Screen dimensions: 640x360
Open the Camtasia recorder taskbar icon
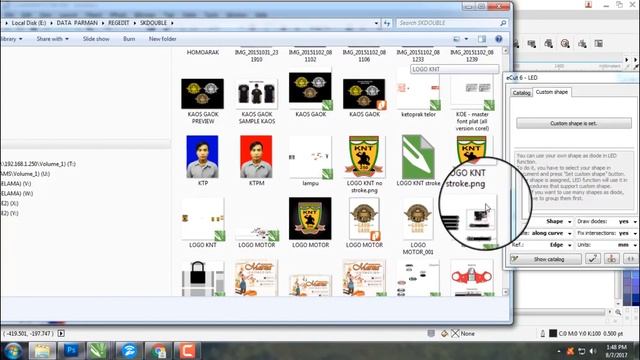pyautogui.click(x=186, y=350)
